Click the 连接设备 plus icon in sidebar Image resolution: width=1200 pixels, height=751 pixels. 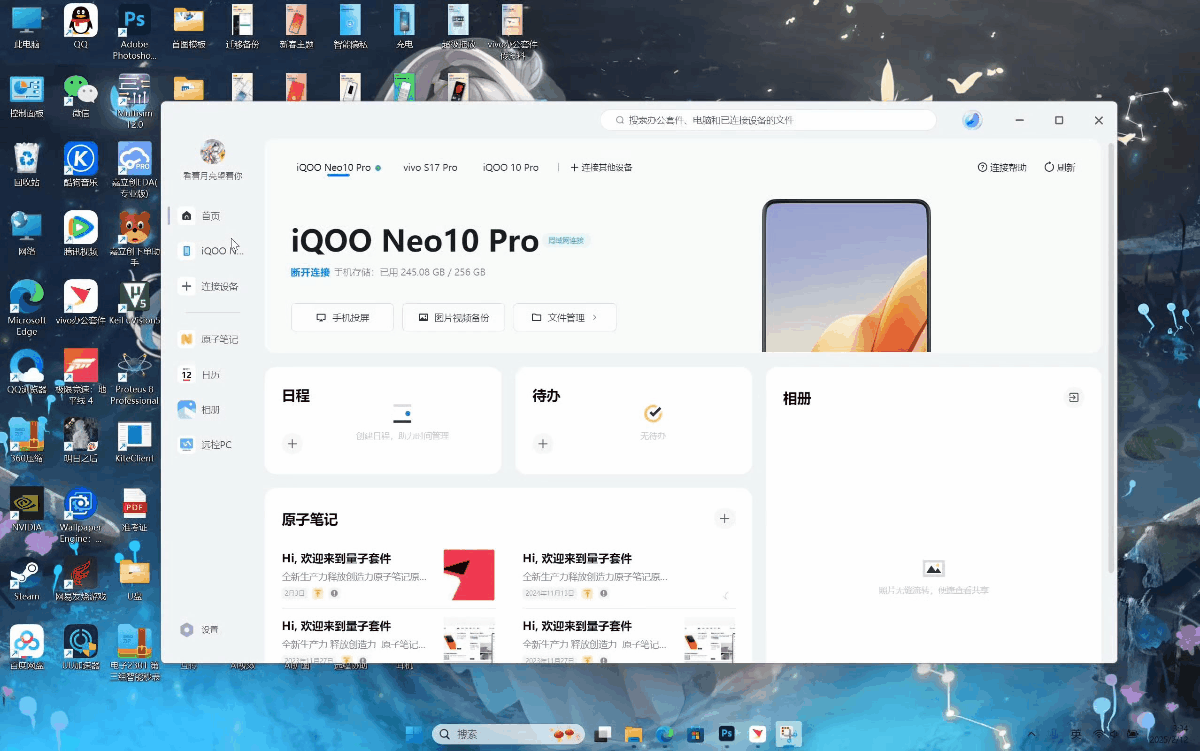point(186,286)
